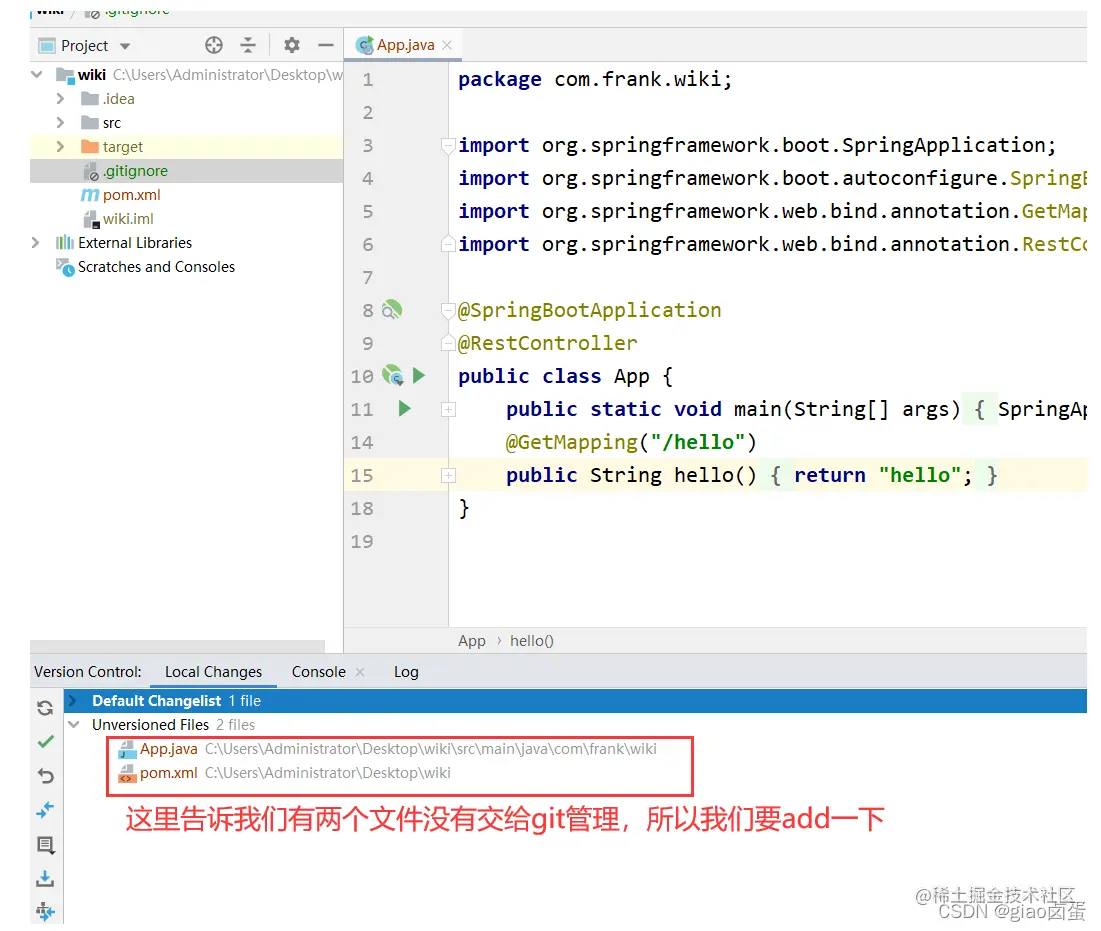Screen dimensions: 1101x931
Task: Expand External Libraries node
Action: [35, 243]
